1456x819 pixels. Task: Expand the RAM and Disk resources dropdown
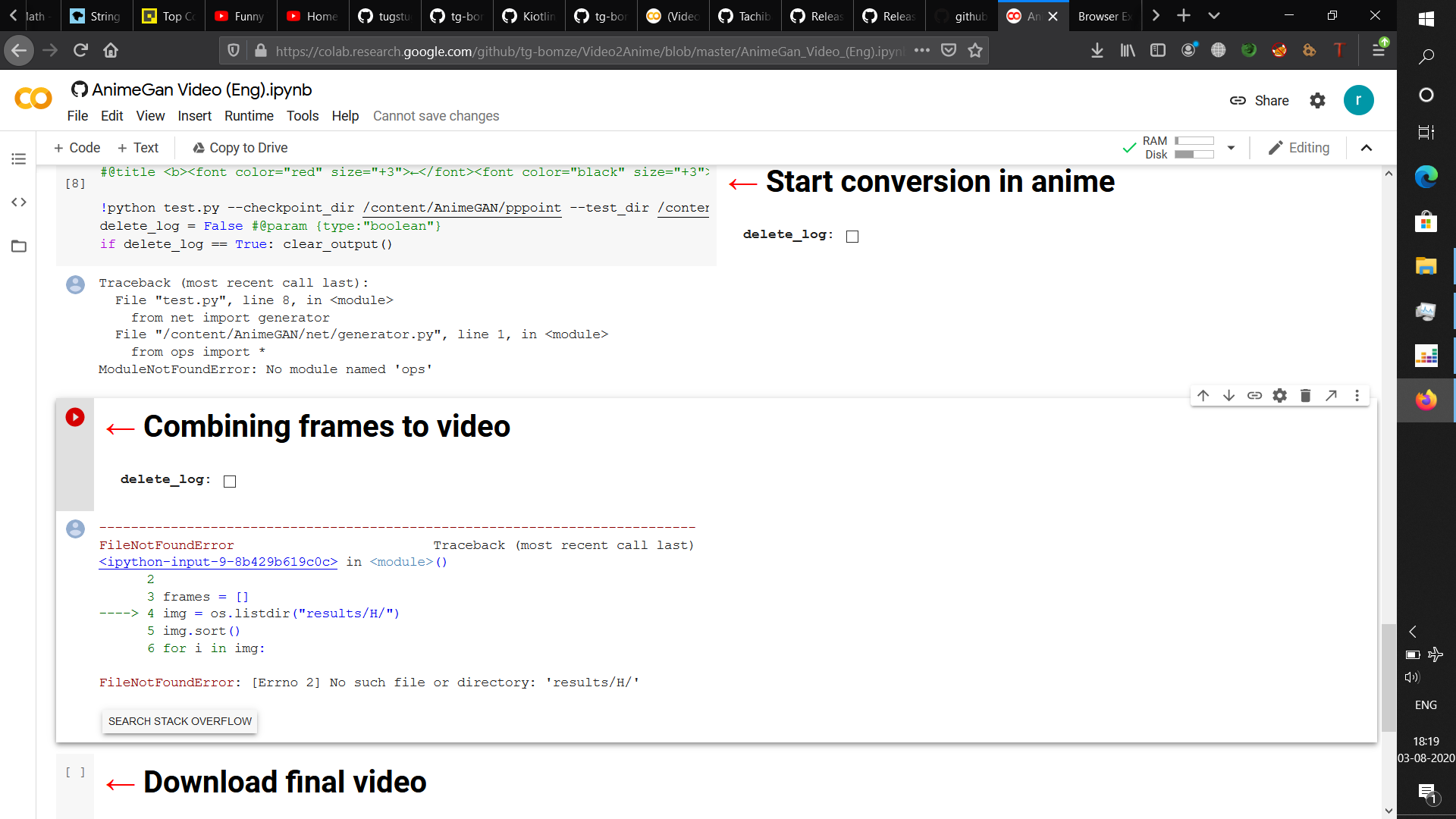[1230, 148]
